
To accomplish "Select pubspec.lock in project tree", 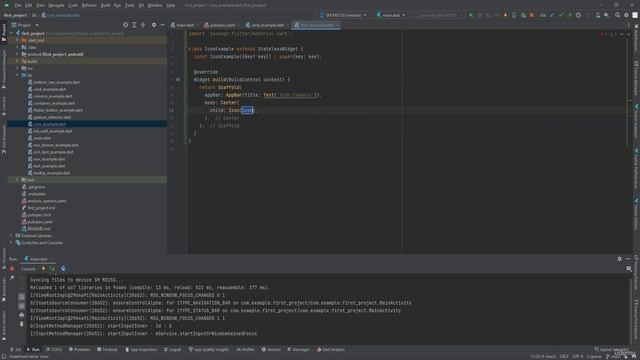I will [x=39, y=215].
